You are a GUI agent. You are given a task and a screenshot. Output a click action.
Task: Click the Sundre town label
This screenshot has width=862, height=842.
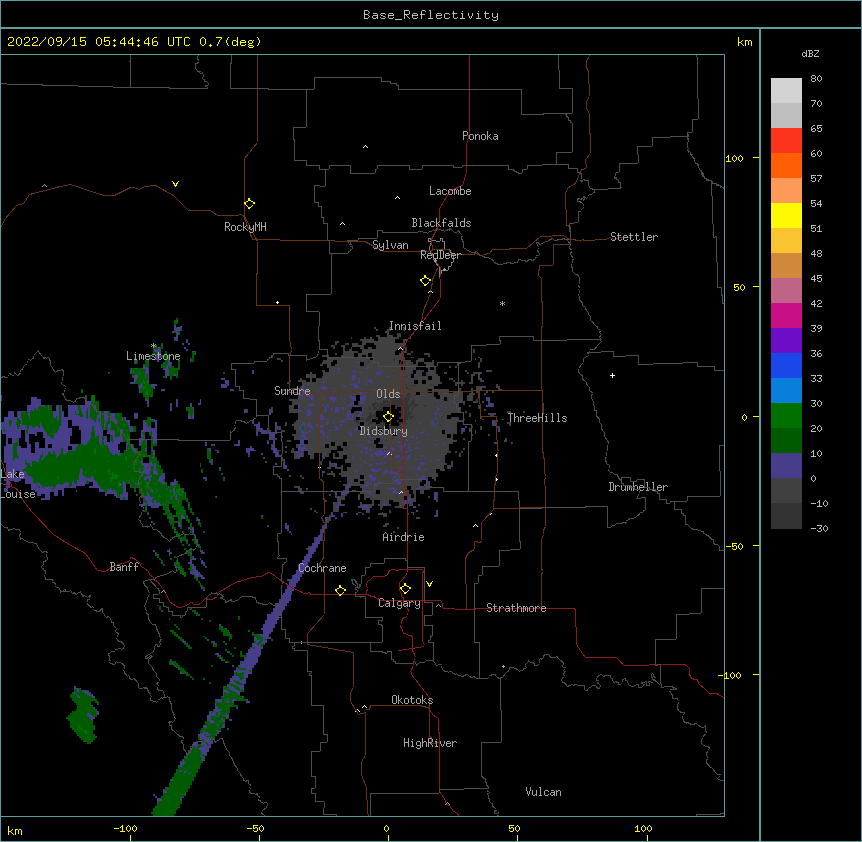[292, 391]
